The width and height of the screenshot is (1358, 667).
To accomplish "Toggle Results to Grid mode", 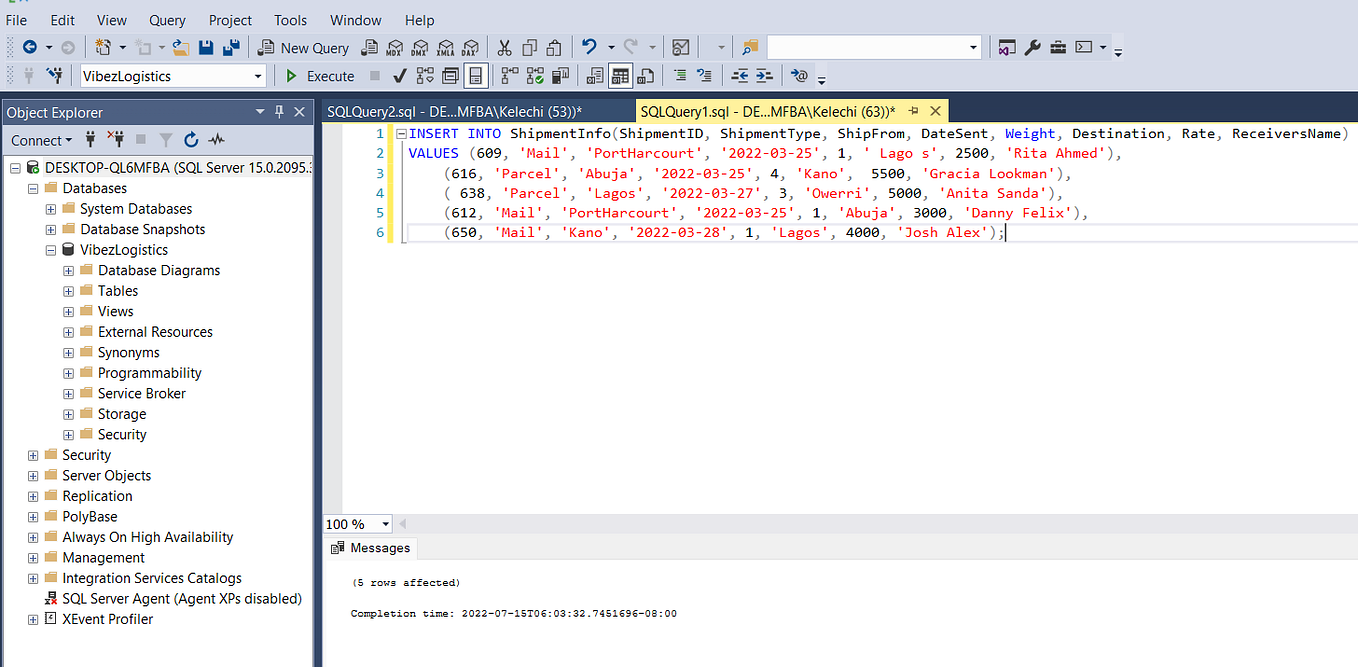I will [x=620, y=75].
